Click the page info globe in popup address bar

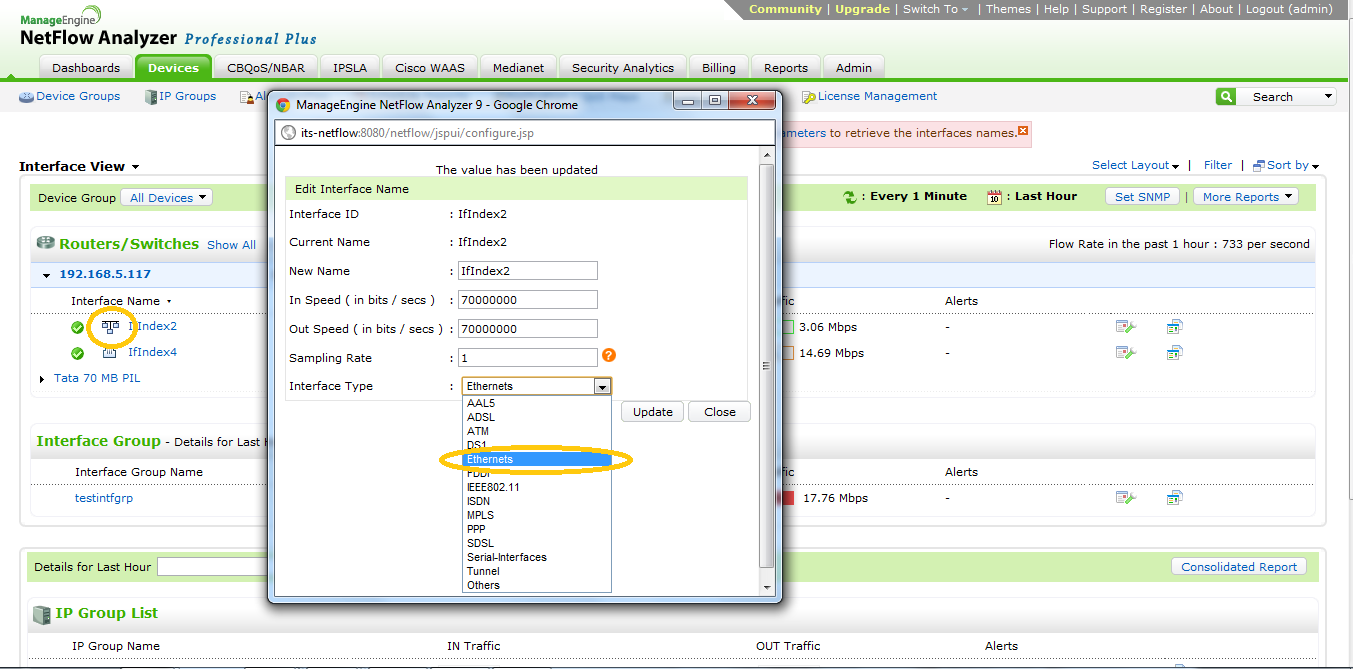pos(288,132)
